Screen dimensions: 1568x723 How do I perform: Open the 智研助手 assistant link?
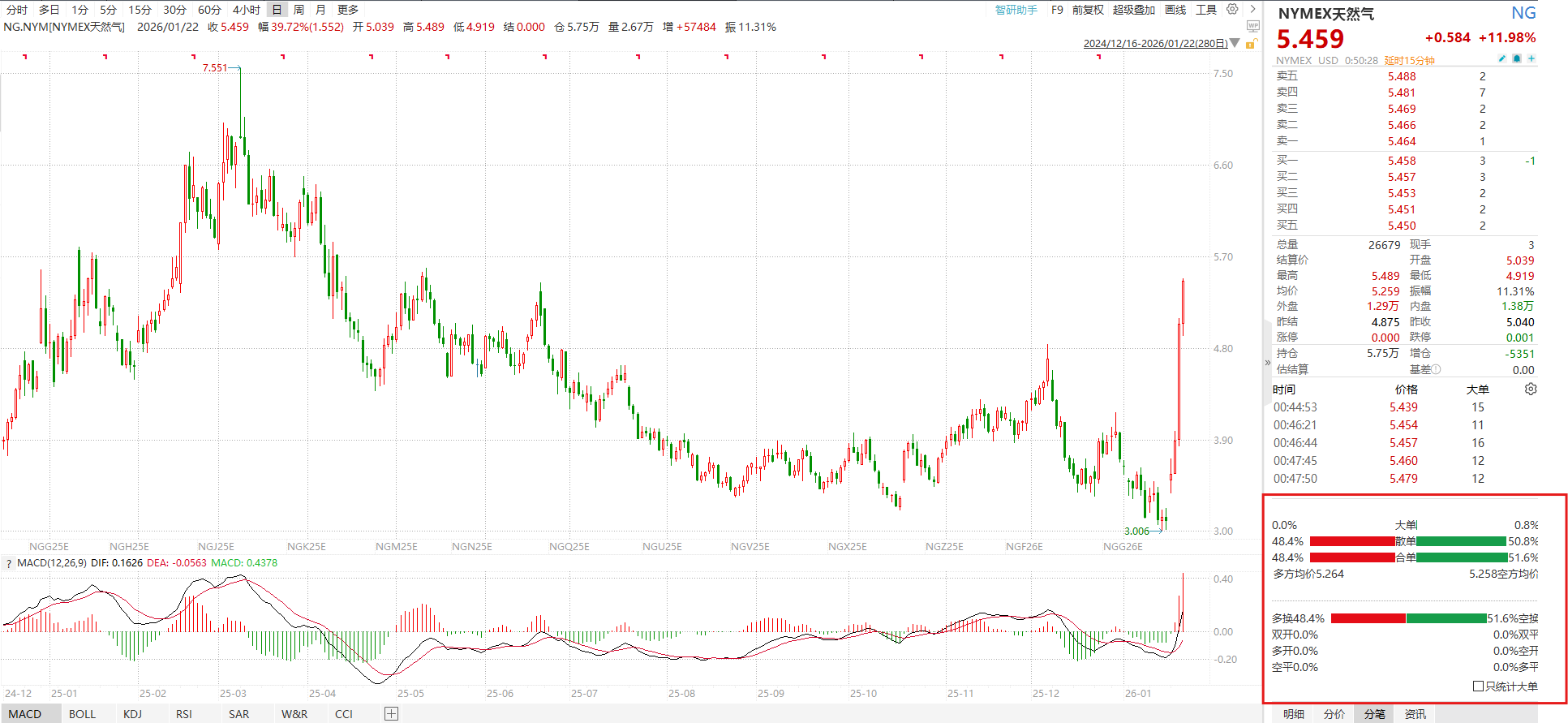pos(1016,10)
